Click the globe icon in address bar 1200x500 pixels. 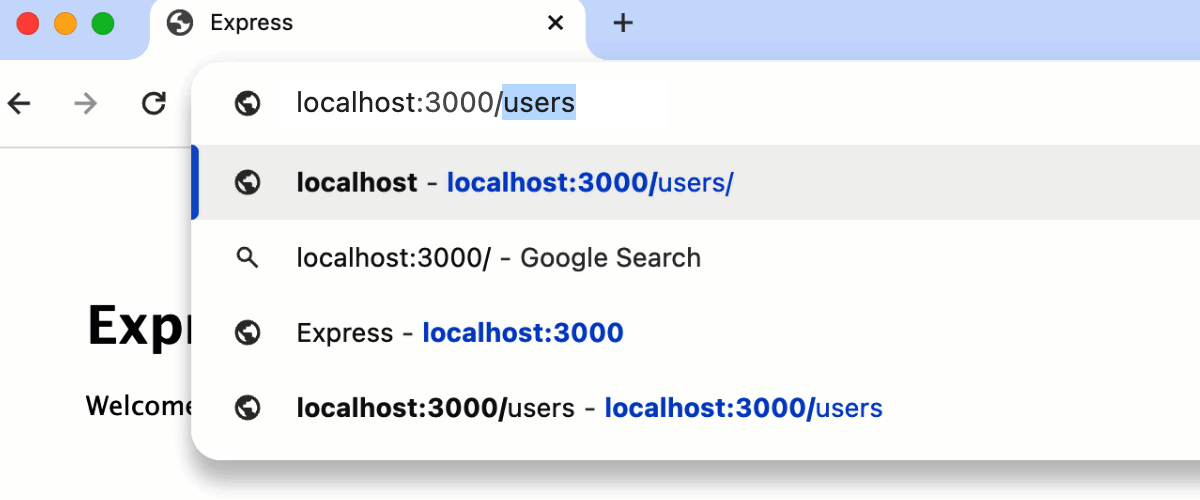247,103
